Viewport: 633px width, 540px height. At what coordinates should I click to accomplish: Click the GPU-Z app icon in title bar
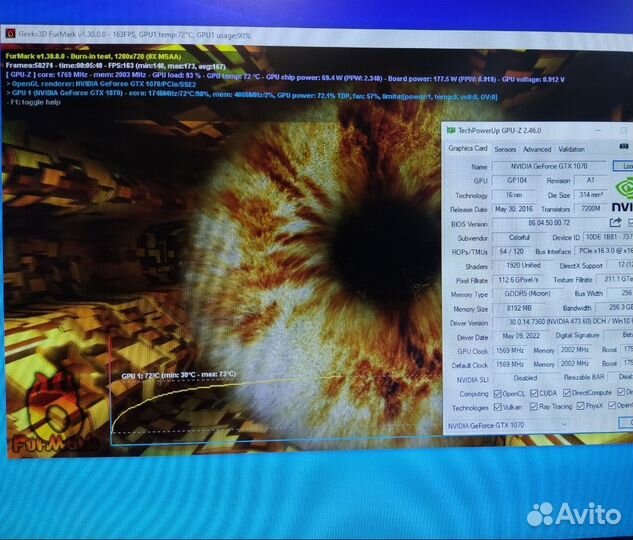pyautogui.click(x=451, y=130)
